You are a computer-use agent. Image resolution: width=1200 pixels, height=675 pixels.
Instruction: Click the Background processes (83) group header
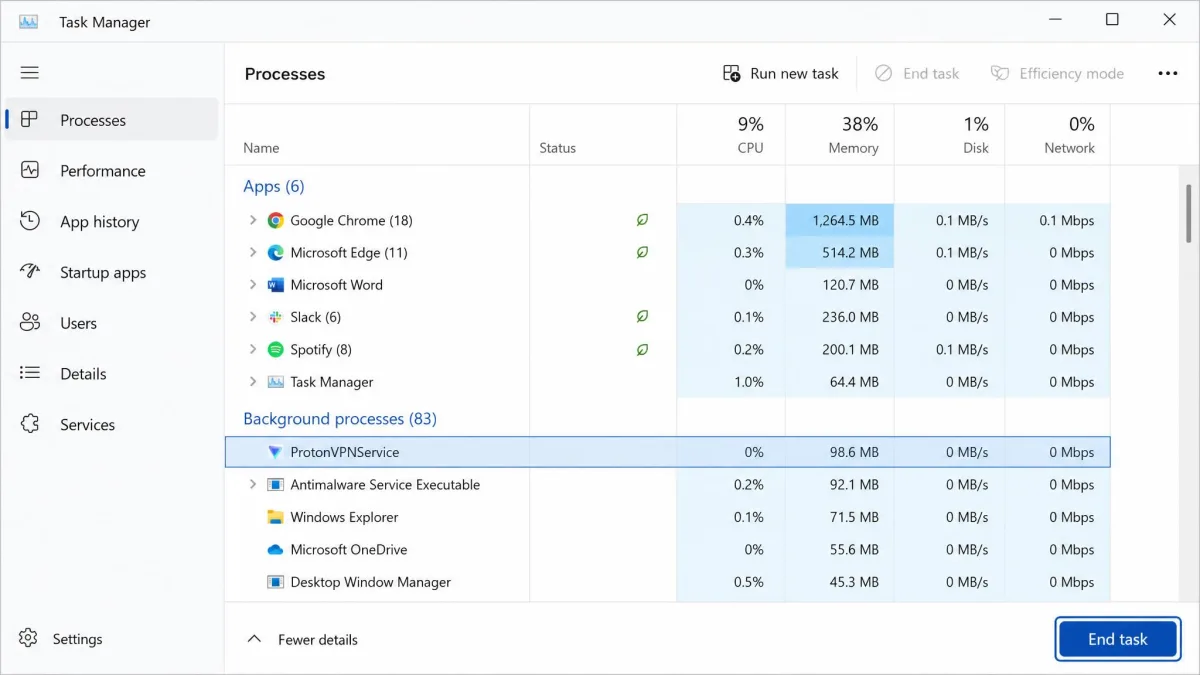pyautogui.click(x=340, y=419)
